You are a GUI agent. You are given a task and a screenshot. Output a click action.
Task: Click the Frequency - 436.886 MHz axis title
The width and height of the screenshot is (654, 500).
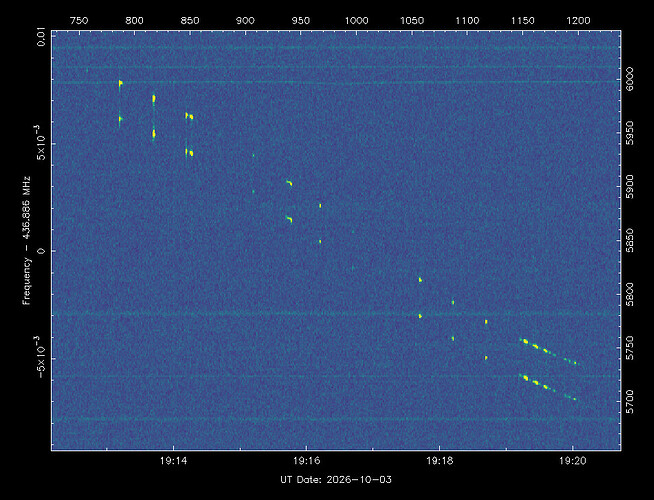click(27, 241)
